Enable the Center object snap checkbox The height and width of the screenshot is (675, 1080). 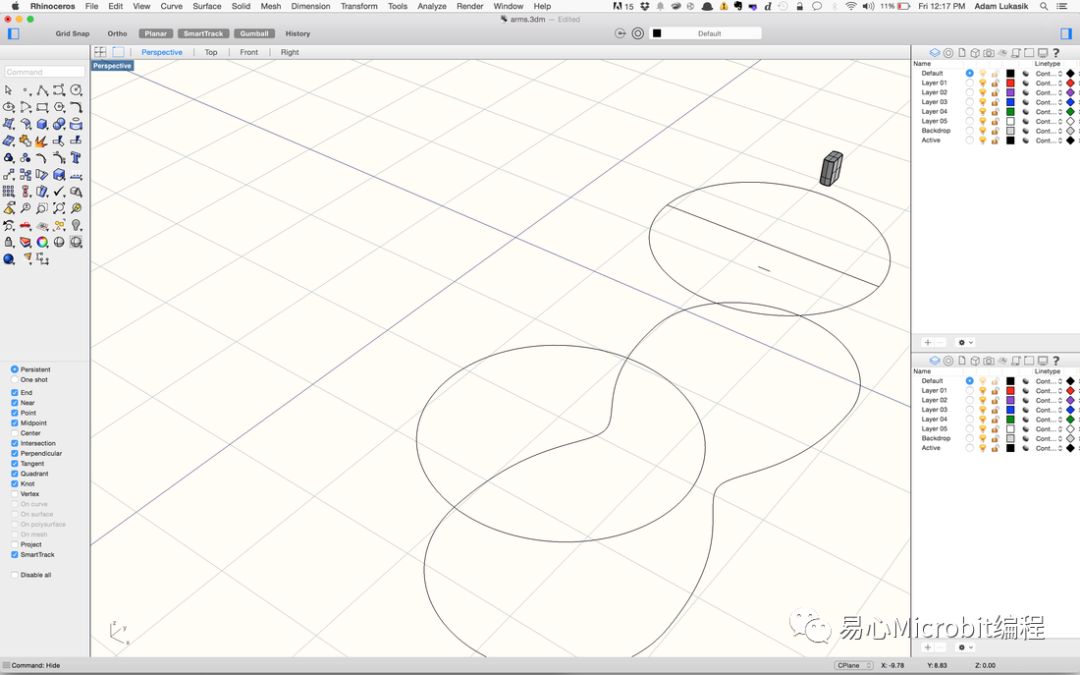15,433
